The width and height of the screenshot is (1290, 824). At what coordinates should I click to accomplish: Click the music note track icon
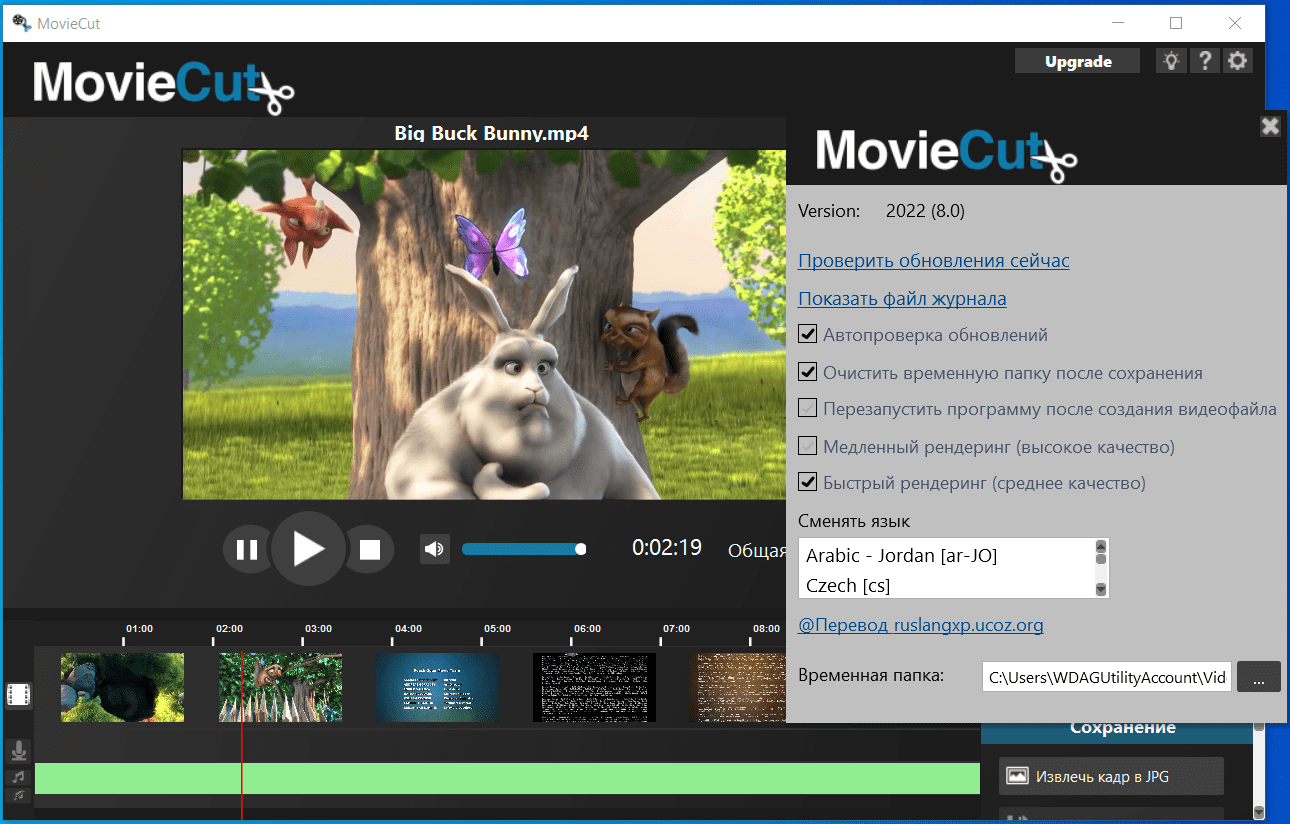18,776
